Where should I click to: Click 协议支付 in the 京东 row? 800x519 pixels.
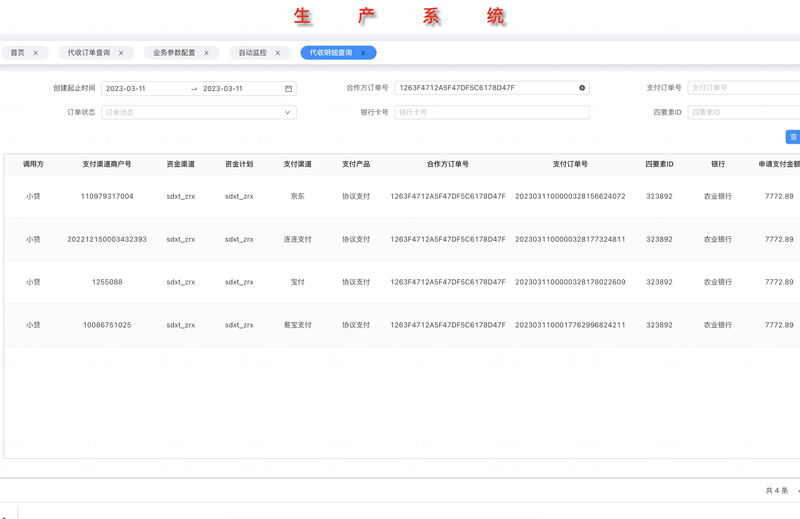(x=356, y=196)
